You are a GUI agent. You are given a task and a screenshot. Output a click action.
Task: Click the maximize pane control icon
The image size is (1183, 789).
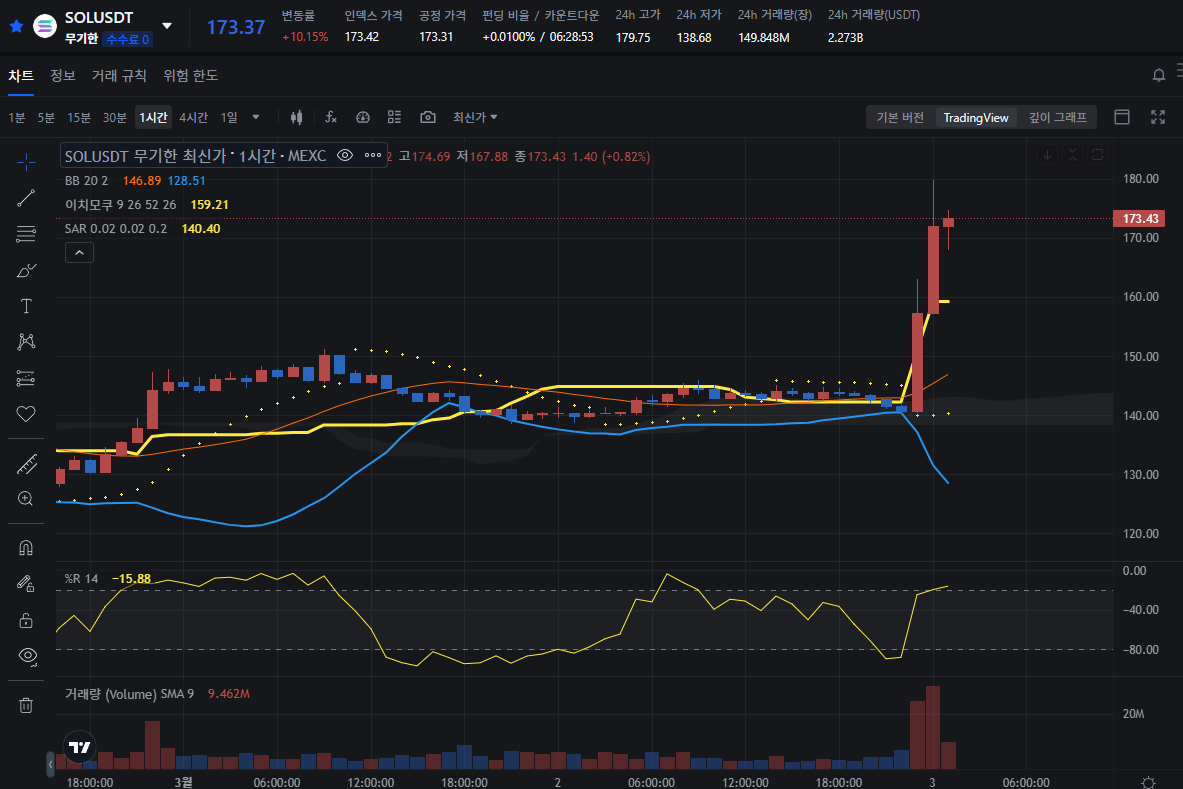[x=1098, y=155]
